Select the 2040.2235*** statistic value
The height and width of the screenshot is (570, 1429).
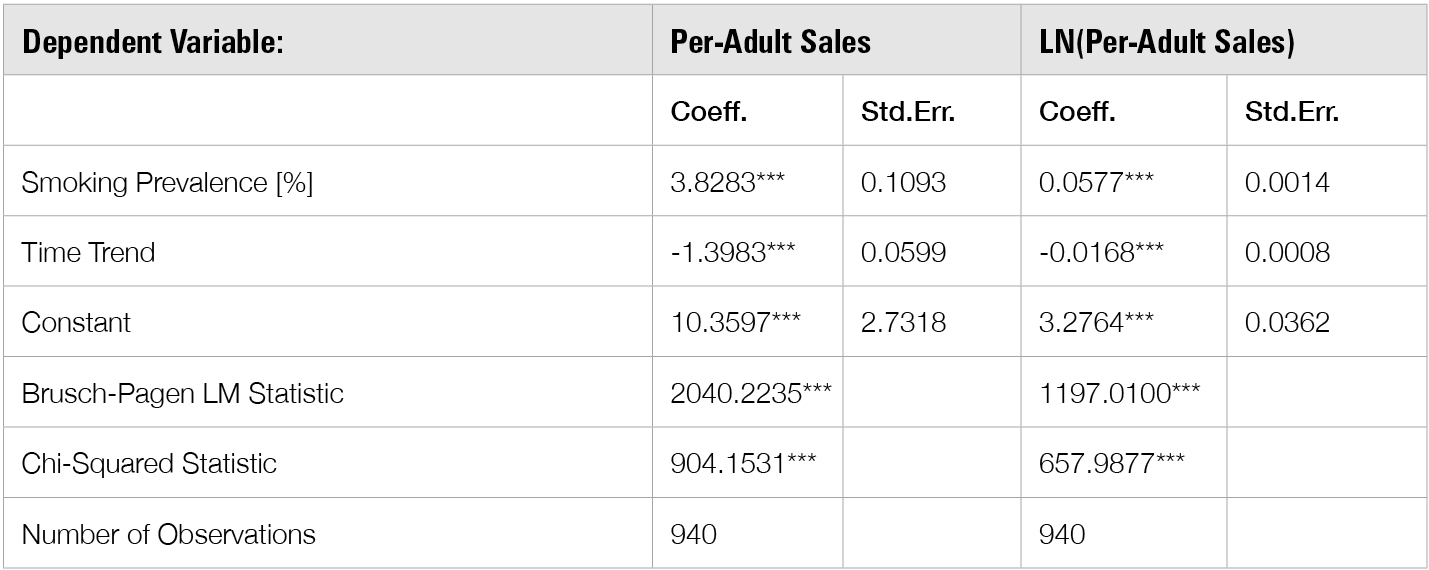[750, 393]
